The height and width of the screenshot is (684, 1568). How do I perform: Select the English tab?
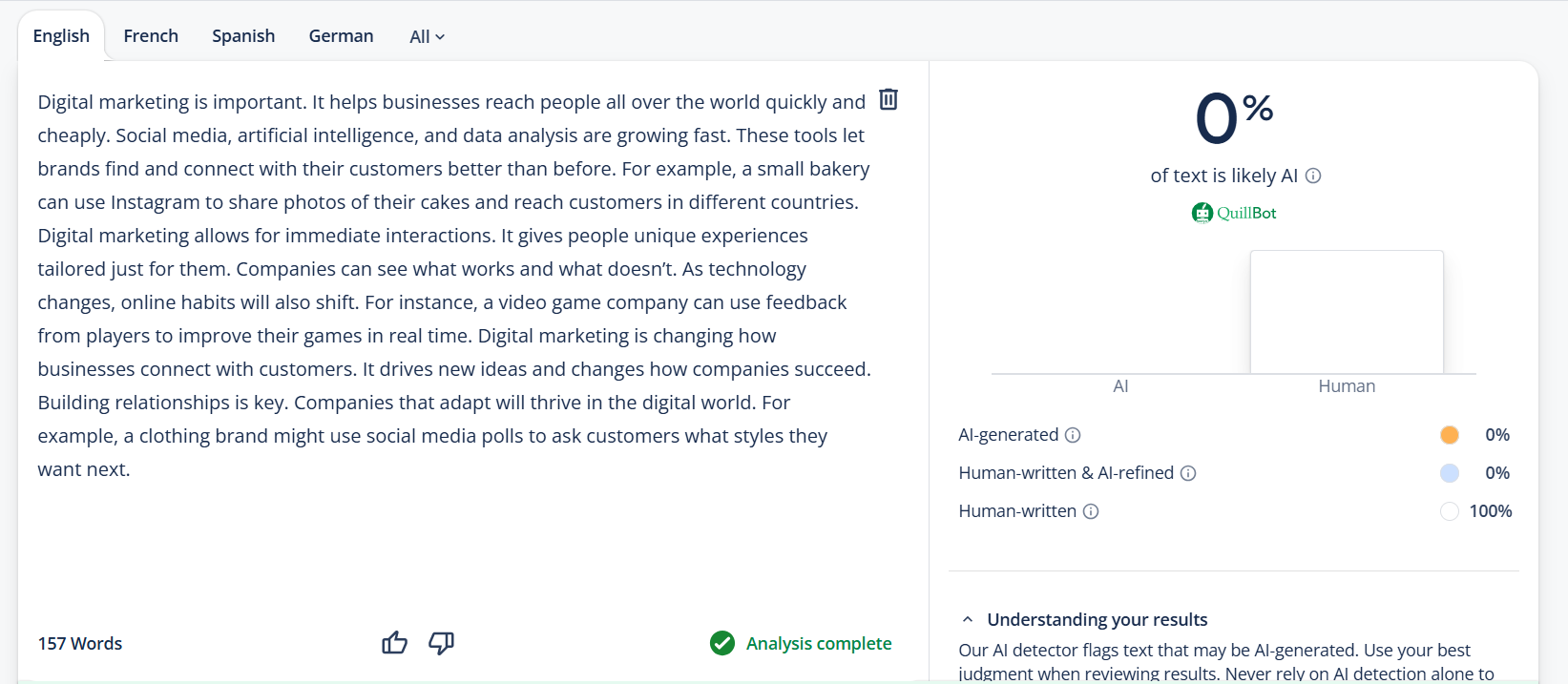[x=61, y=36]
